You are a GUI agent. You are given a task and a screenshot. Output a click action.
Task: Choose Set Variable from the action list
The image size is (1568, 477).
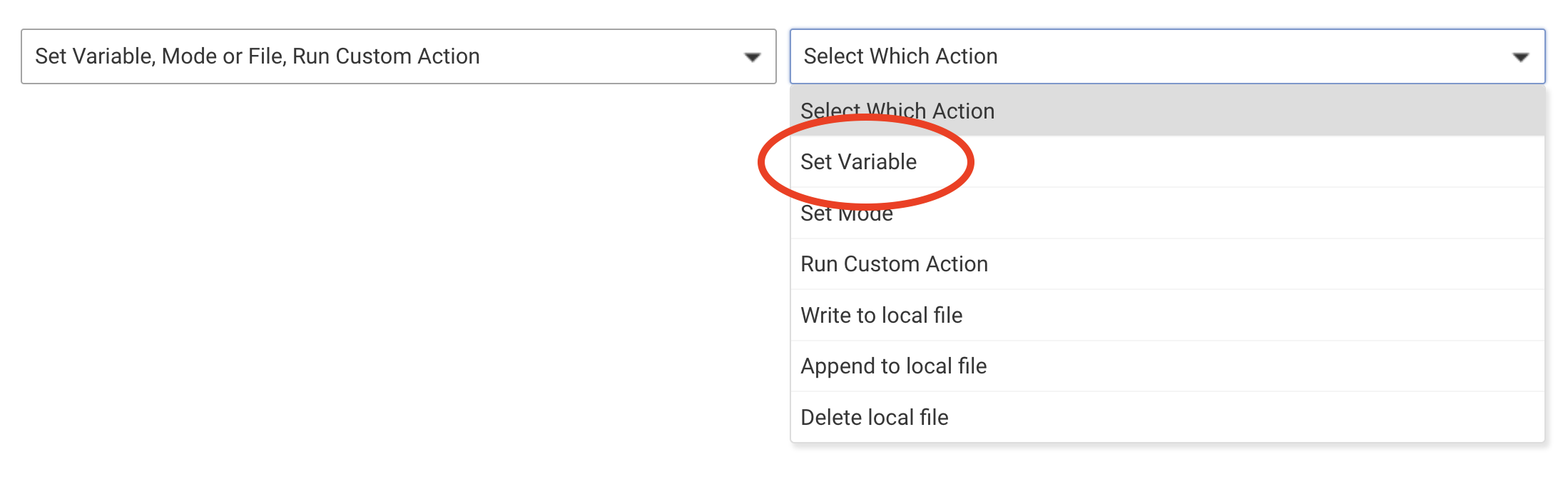[1167, 162]
